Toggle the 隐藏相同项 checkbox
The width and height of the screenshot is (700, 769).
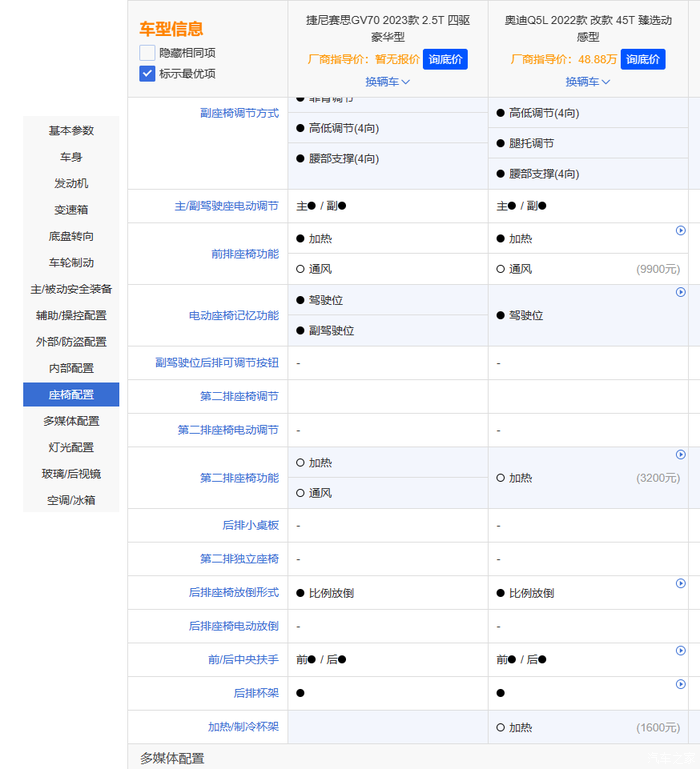point(148,53)
